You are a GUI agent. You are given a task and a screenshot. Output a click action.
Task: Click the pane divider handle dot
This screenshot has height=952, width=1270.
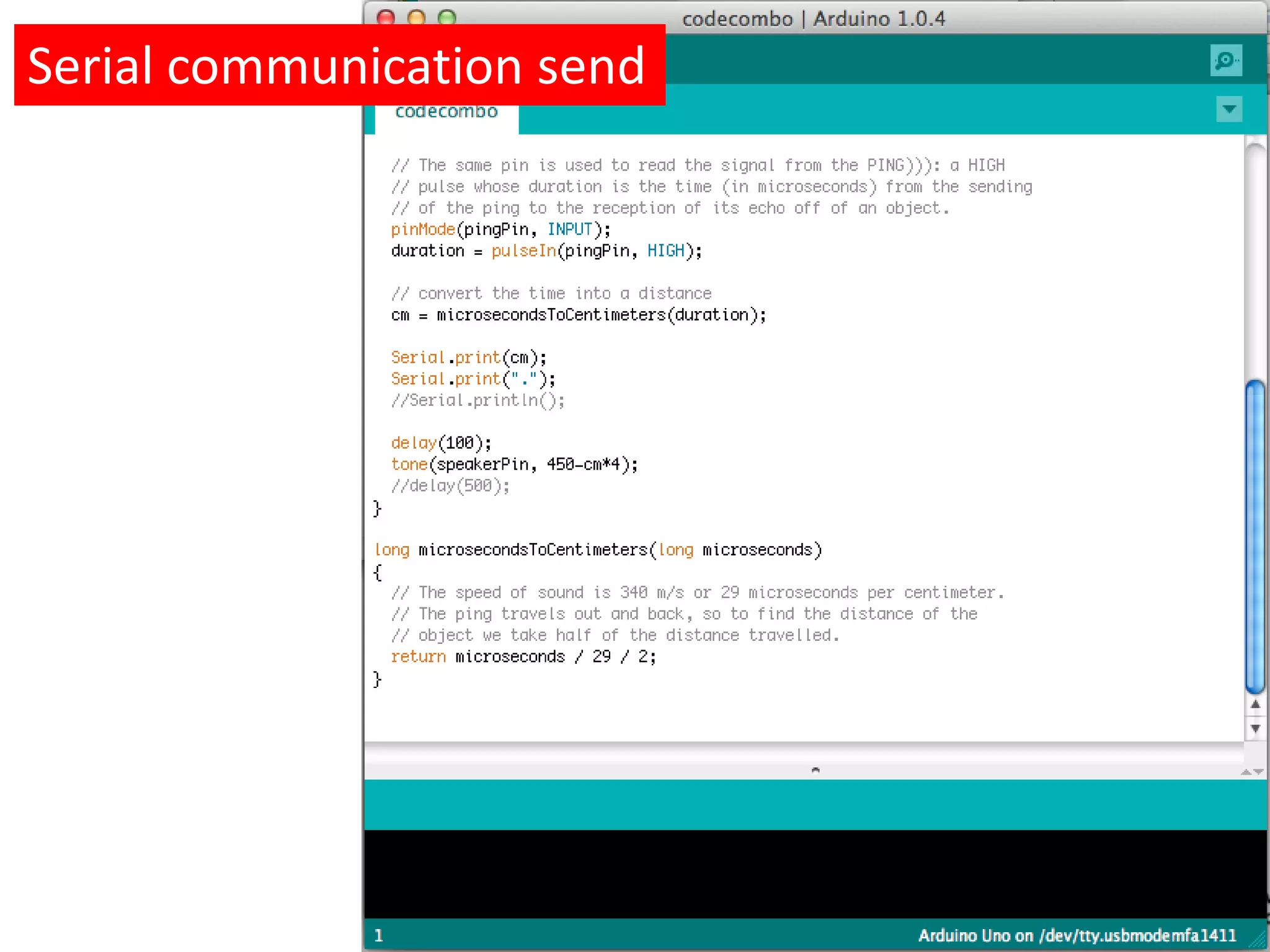pyautogui.click(x=815, y=770)
